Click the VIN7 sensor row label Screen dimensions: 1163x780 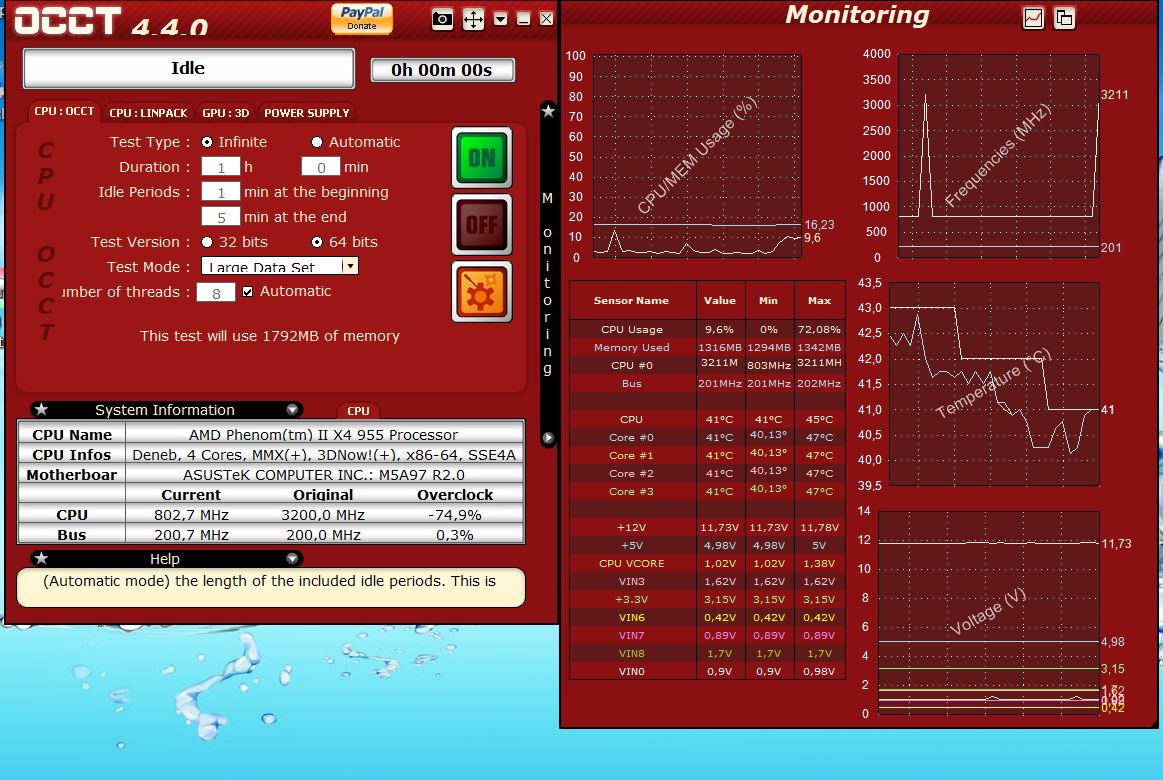(x=632, y=635)
